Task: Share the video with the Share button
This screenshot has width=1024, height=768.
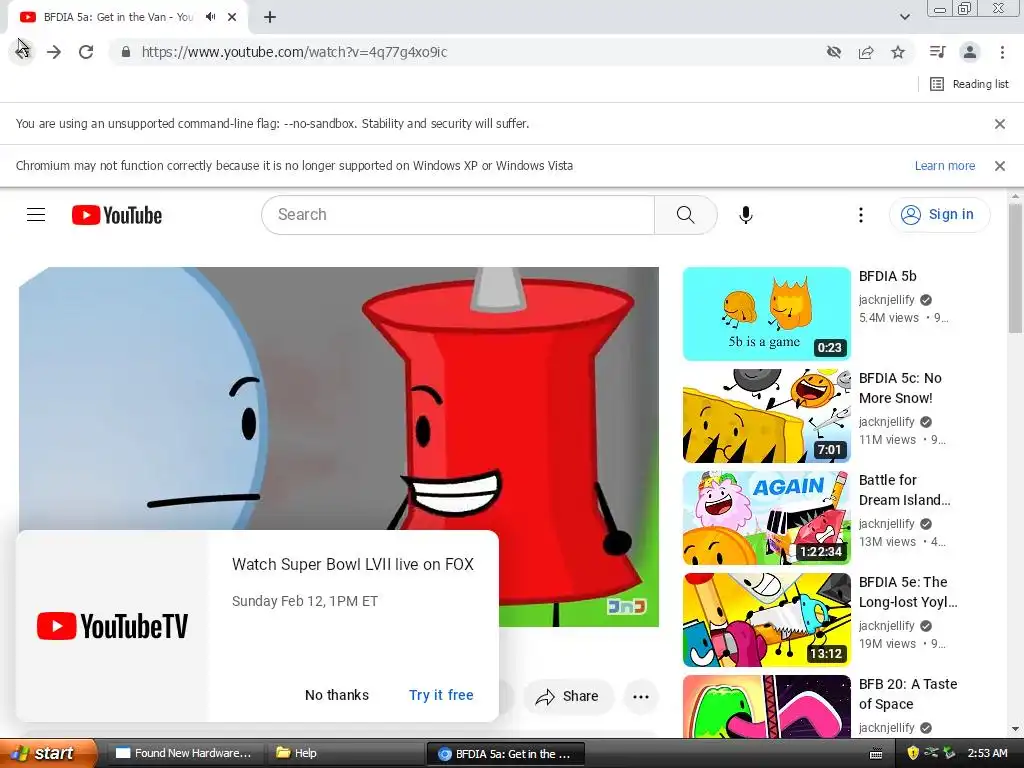Action: (568, 696)
